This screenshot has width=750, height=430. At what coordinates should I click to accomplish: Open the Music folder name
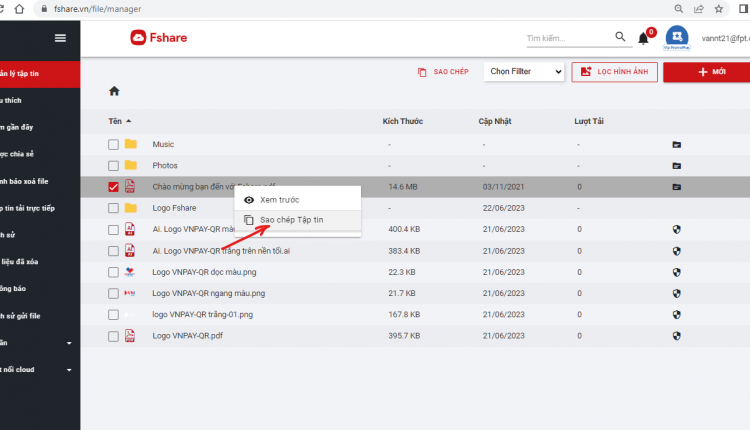(x=163, y=144)
